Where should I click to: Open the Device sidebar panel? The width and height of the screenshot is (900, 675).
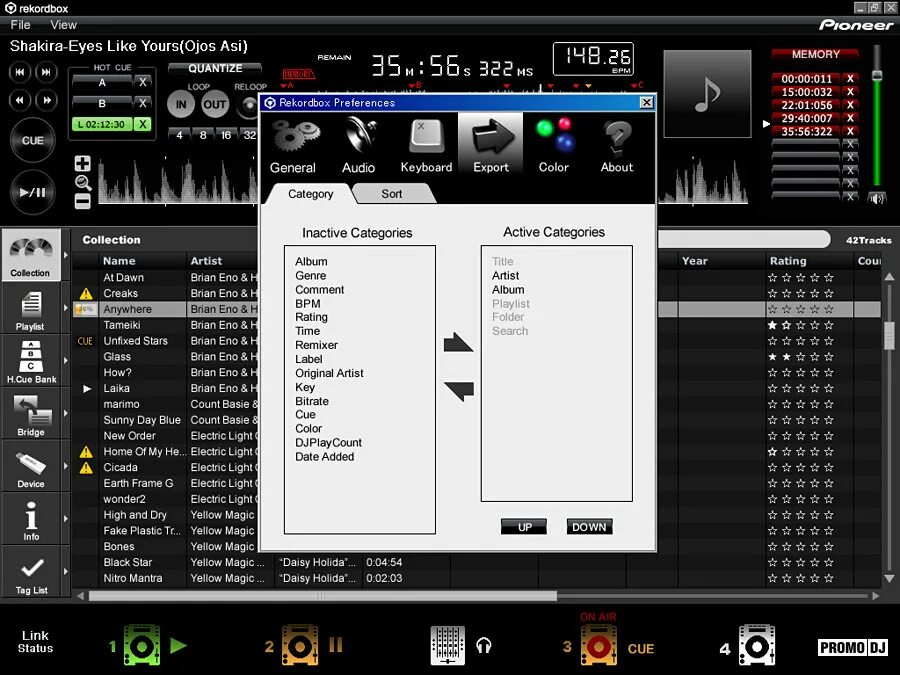click(x=31, y=467)
